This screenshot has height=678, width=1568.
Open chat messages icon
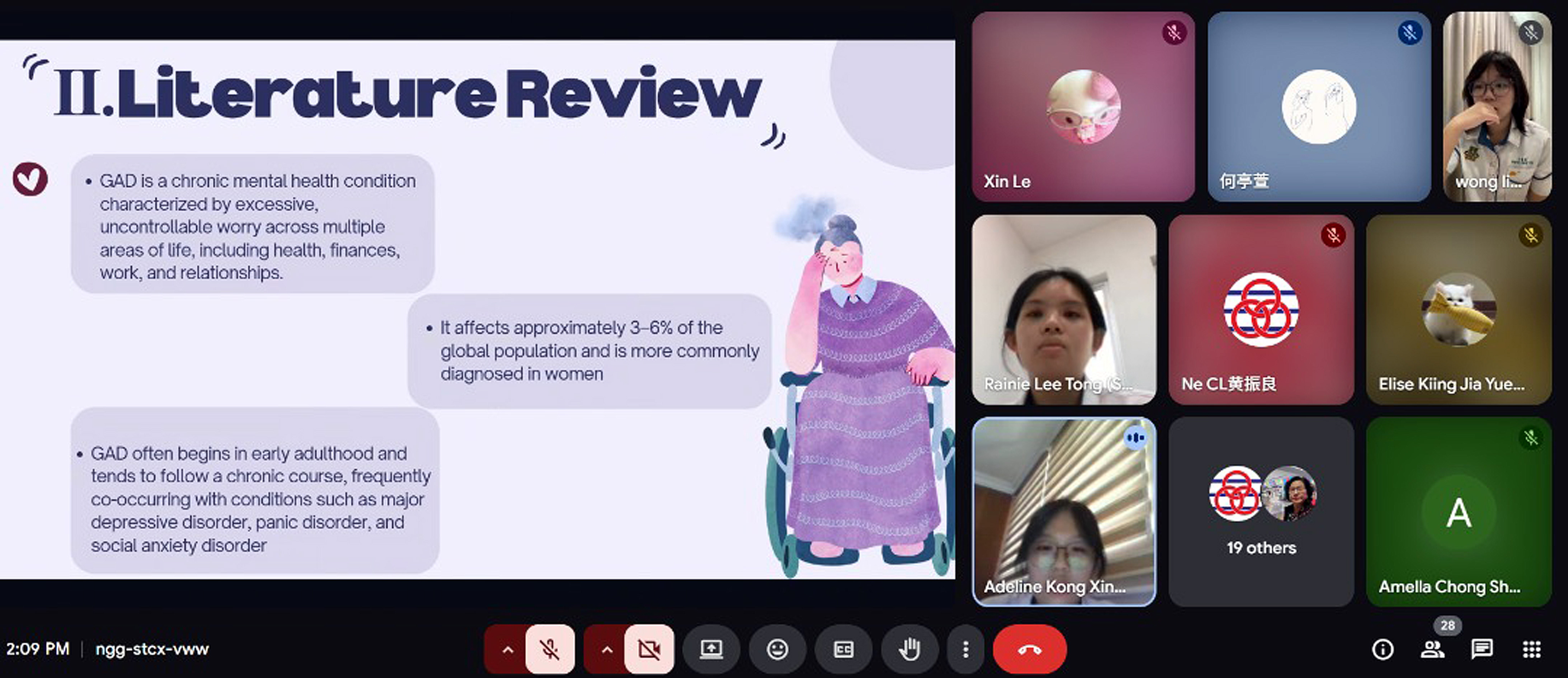tap(1482, 649)
